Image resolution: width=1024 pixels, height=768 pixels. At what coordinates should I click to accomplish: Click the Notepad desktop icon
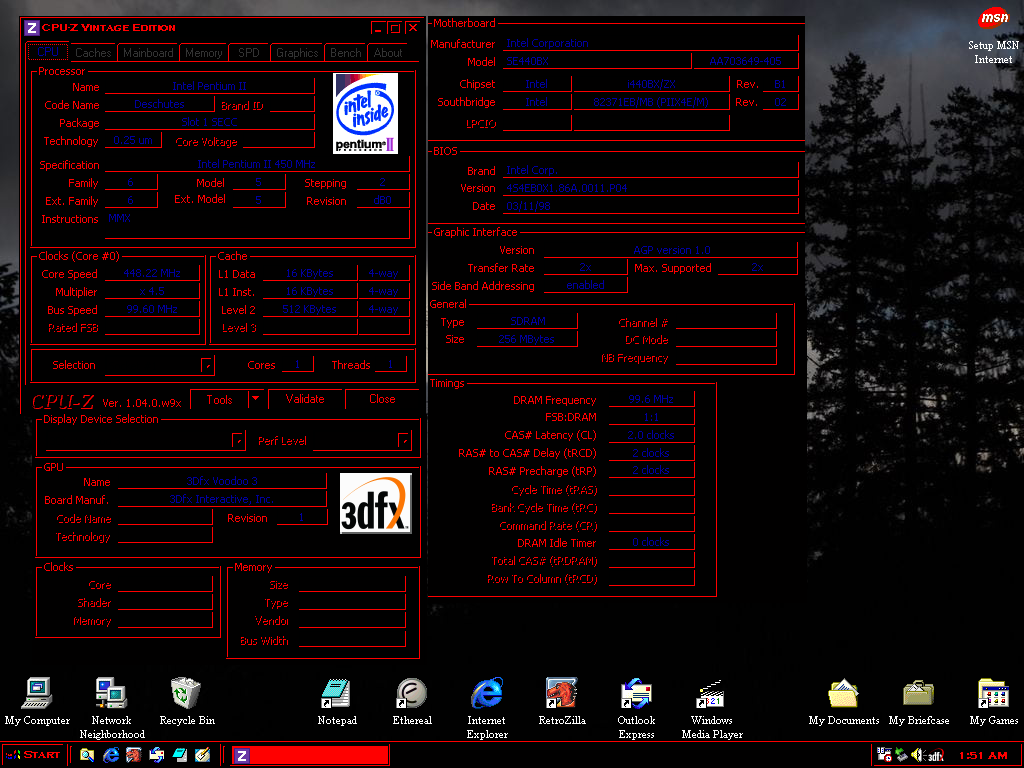point(336,694)
